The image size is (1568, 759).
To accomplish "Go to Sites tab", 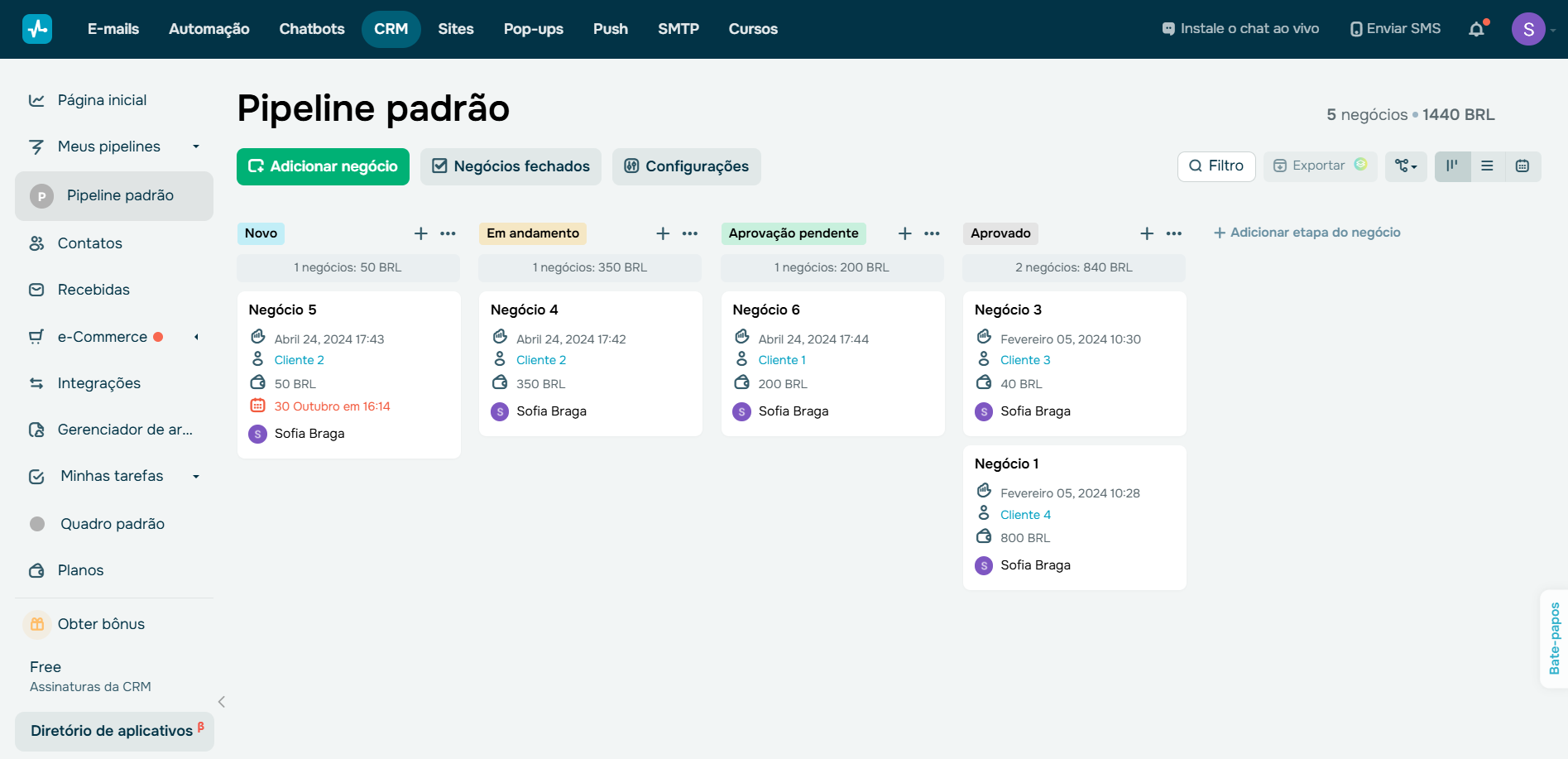I will [x=456, y=29].
